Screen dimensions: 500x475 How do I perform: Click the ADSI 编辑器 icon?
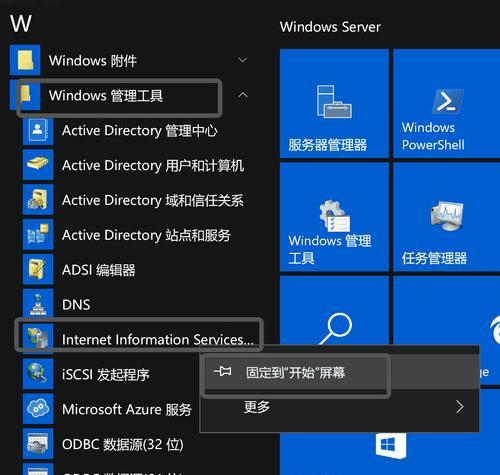tap(38, 269)
